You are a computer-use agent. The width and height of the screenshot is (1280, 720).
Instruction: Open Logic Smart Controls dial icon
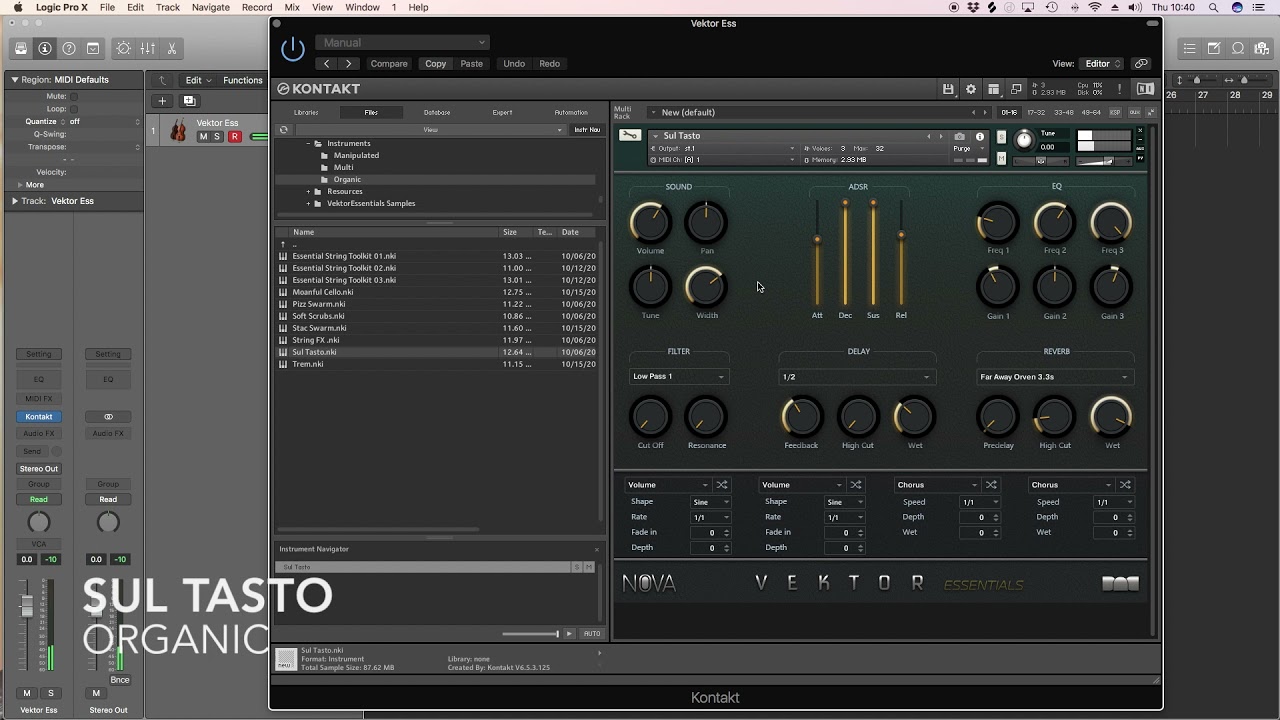coord(123,48)
